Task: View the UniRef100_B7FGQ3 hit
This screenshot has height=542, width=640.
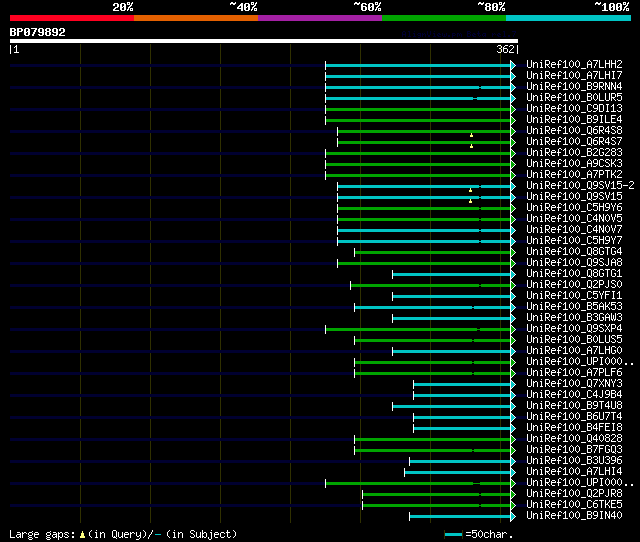Action: [x=574, y=450]
